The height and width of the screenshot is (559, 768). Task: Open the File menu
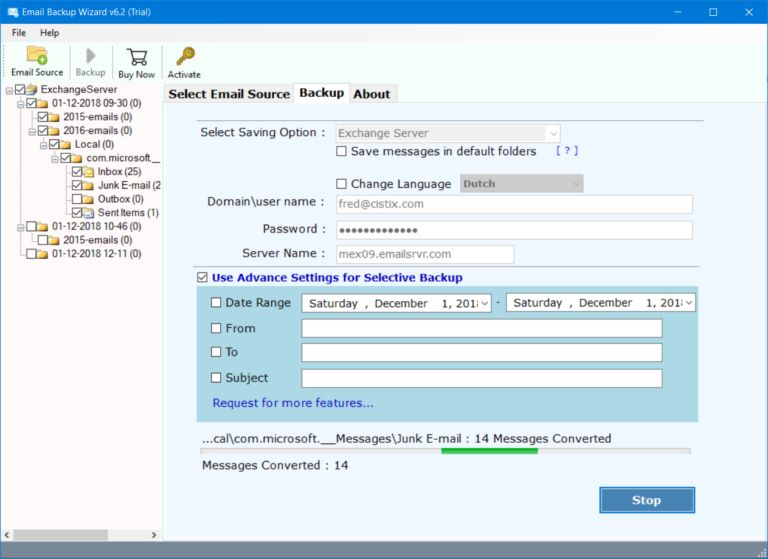(19, 33)
